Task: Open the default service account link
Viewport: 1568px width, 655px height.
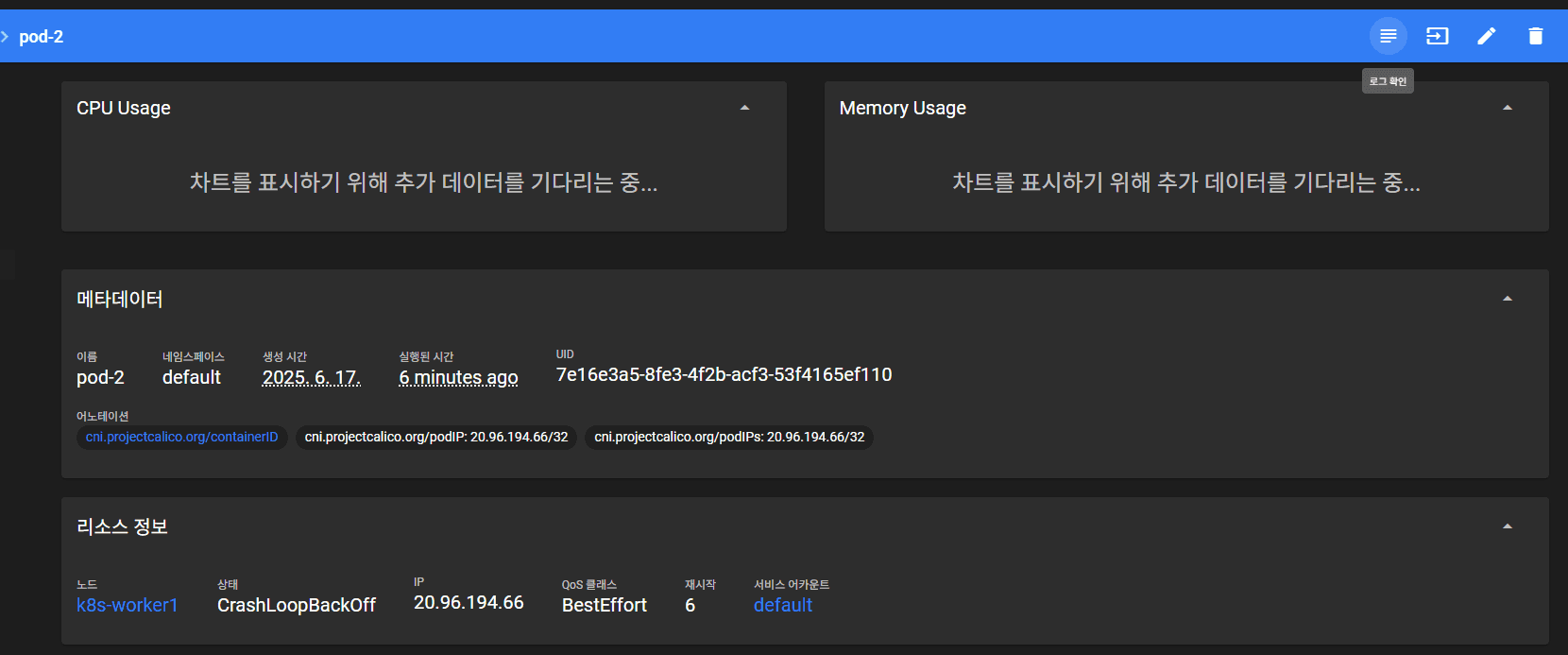Action: pos(782,605)
